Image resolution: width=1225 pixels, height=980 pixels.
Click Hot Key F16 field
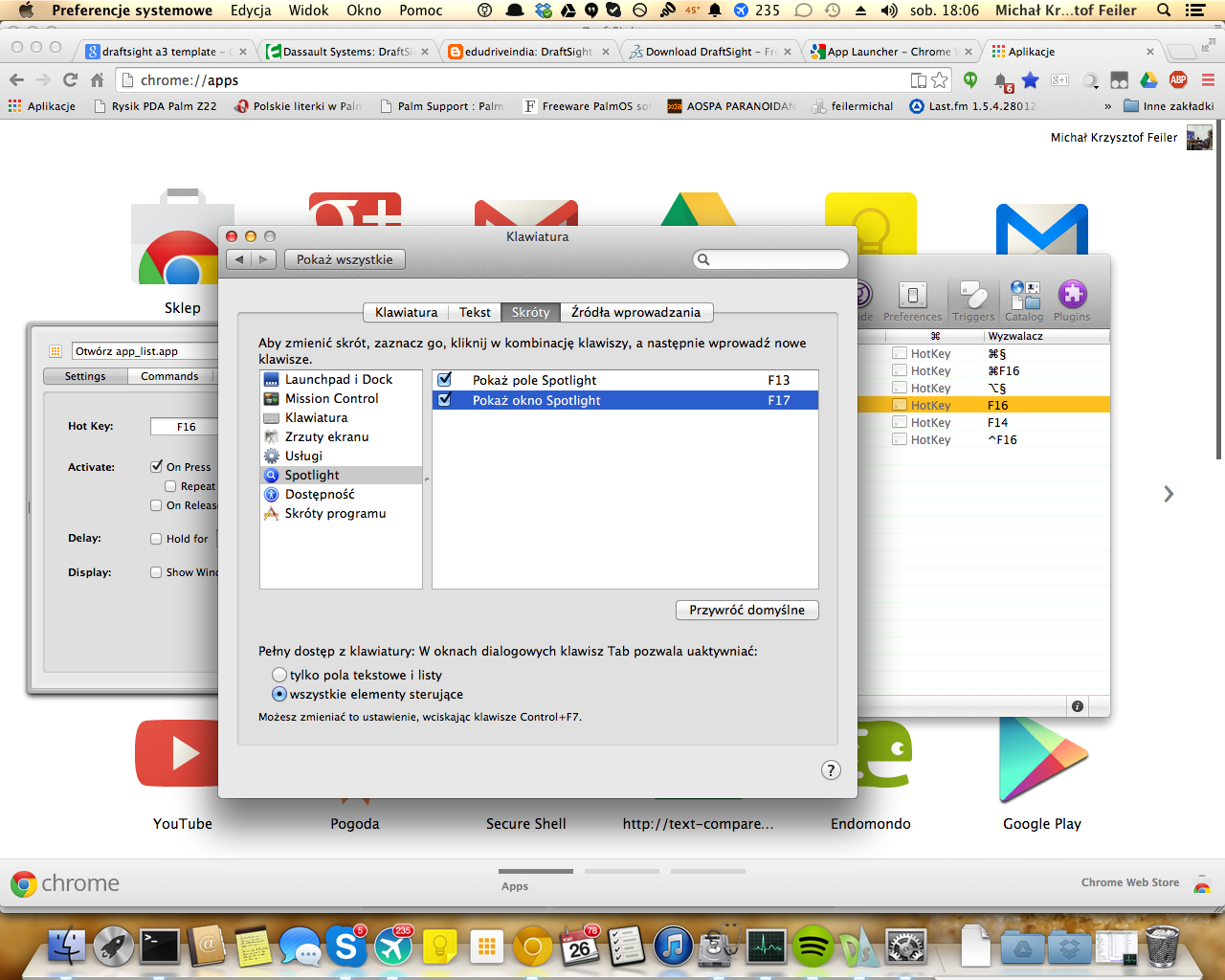click(x=186, y=427)
